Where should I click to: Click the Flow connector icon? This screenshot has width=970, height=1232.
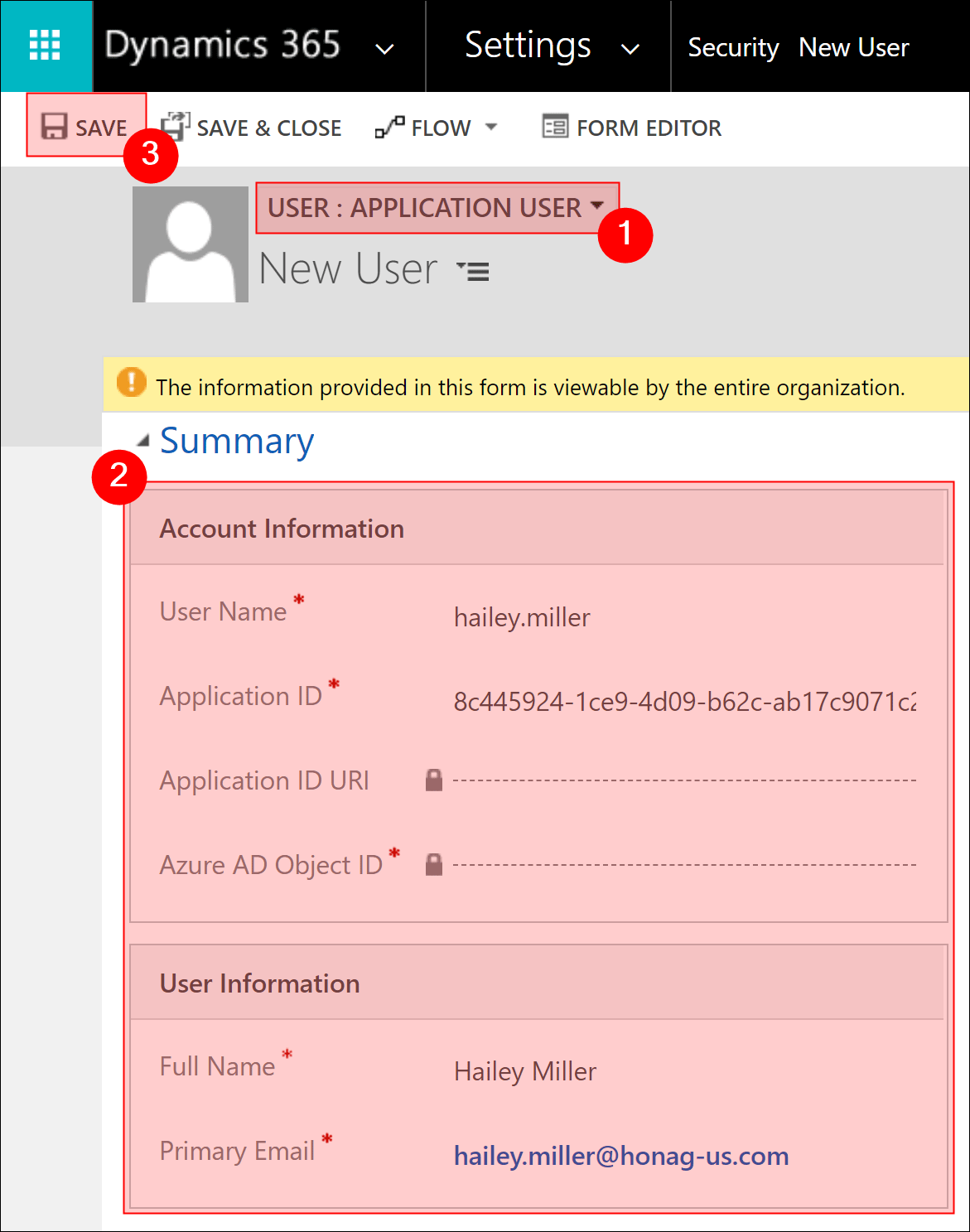point(389,127)
